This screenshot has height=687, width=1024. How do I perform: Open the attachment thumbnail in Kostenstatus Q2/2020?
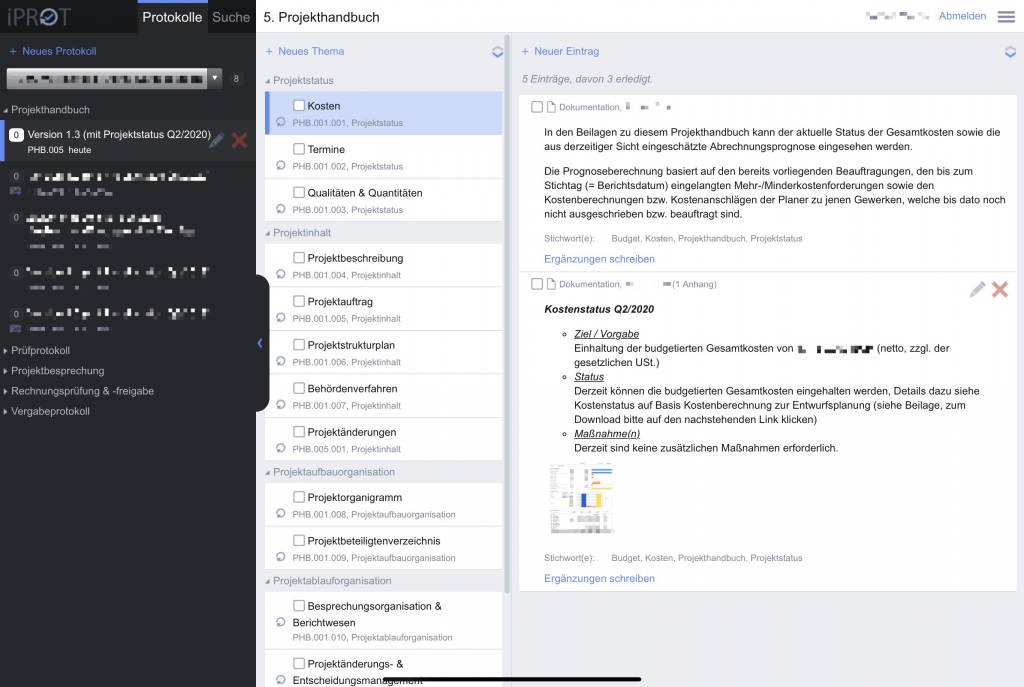[x=581, y=498]
